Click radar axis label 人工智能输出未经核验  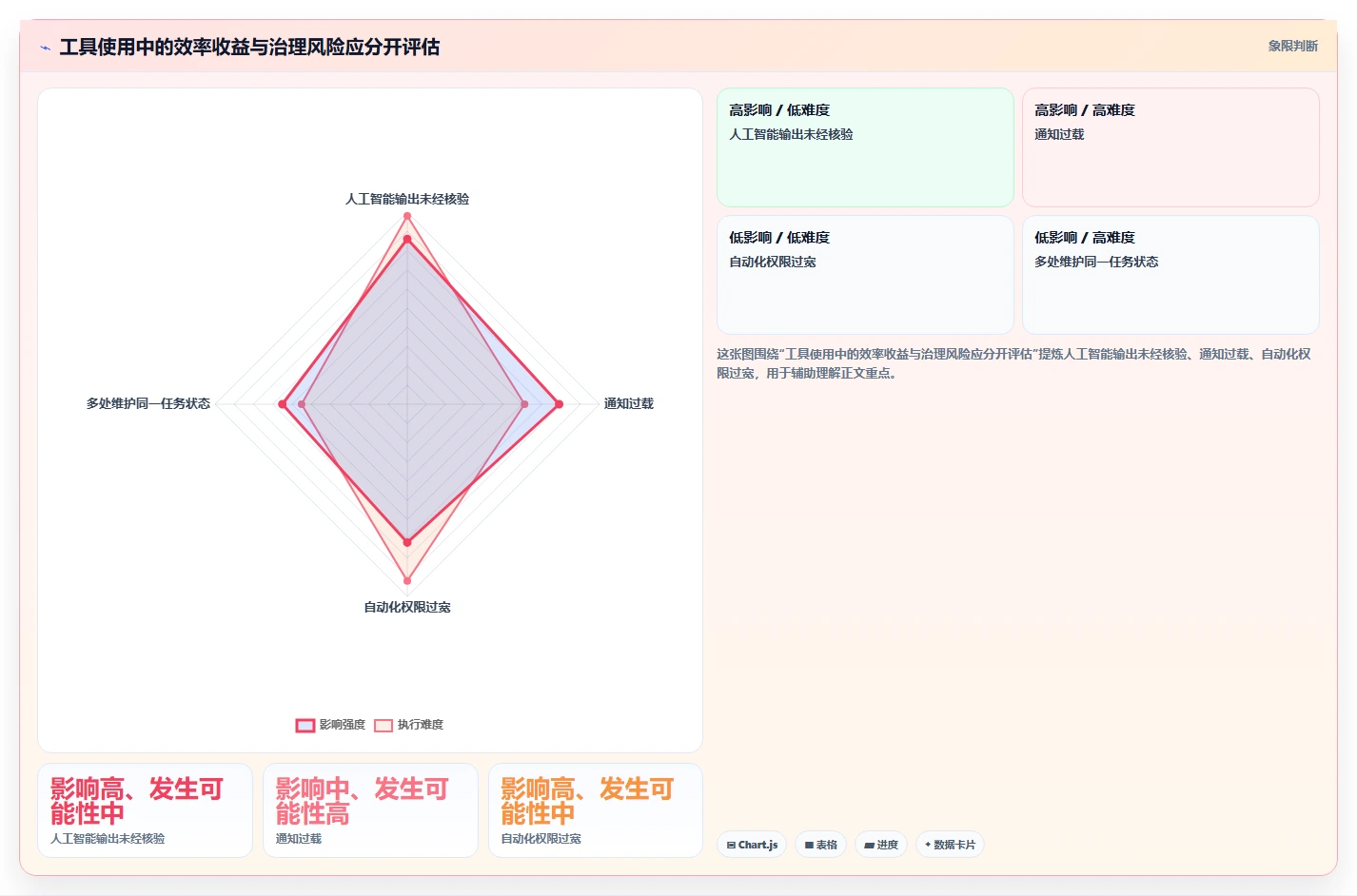407,199
